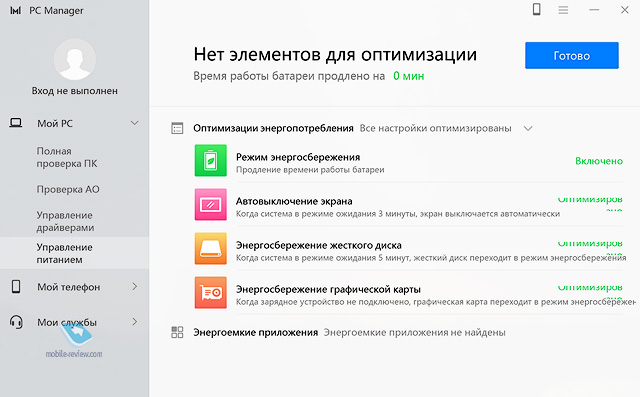Click the Вход не выполнен sign-in label

click(x=75, y=91)
